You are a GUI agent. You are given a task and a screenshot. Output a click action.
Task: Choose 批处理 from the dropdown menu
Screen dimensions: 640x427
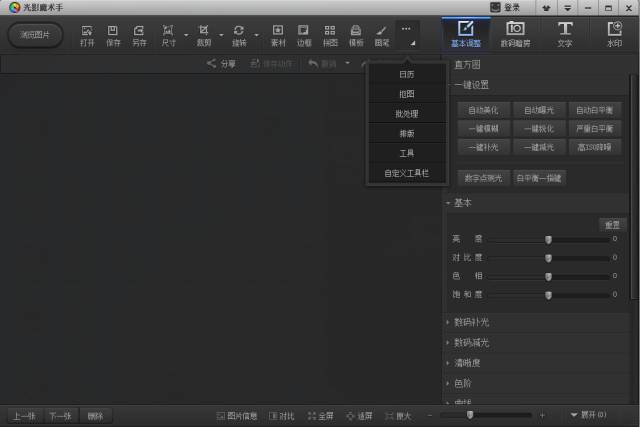click(x=406, y=113)
